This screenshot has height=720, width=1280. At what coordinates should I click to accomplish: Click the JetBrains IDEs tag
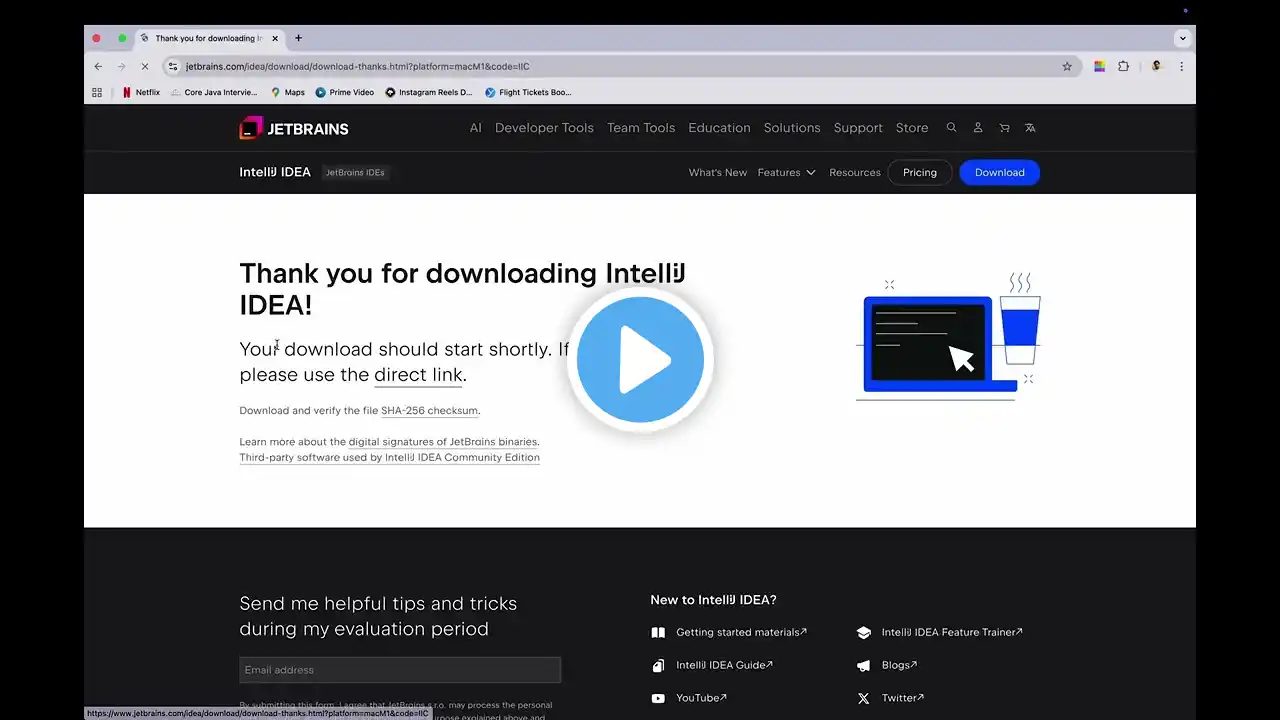(x=355, y=172)
